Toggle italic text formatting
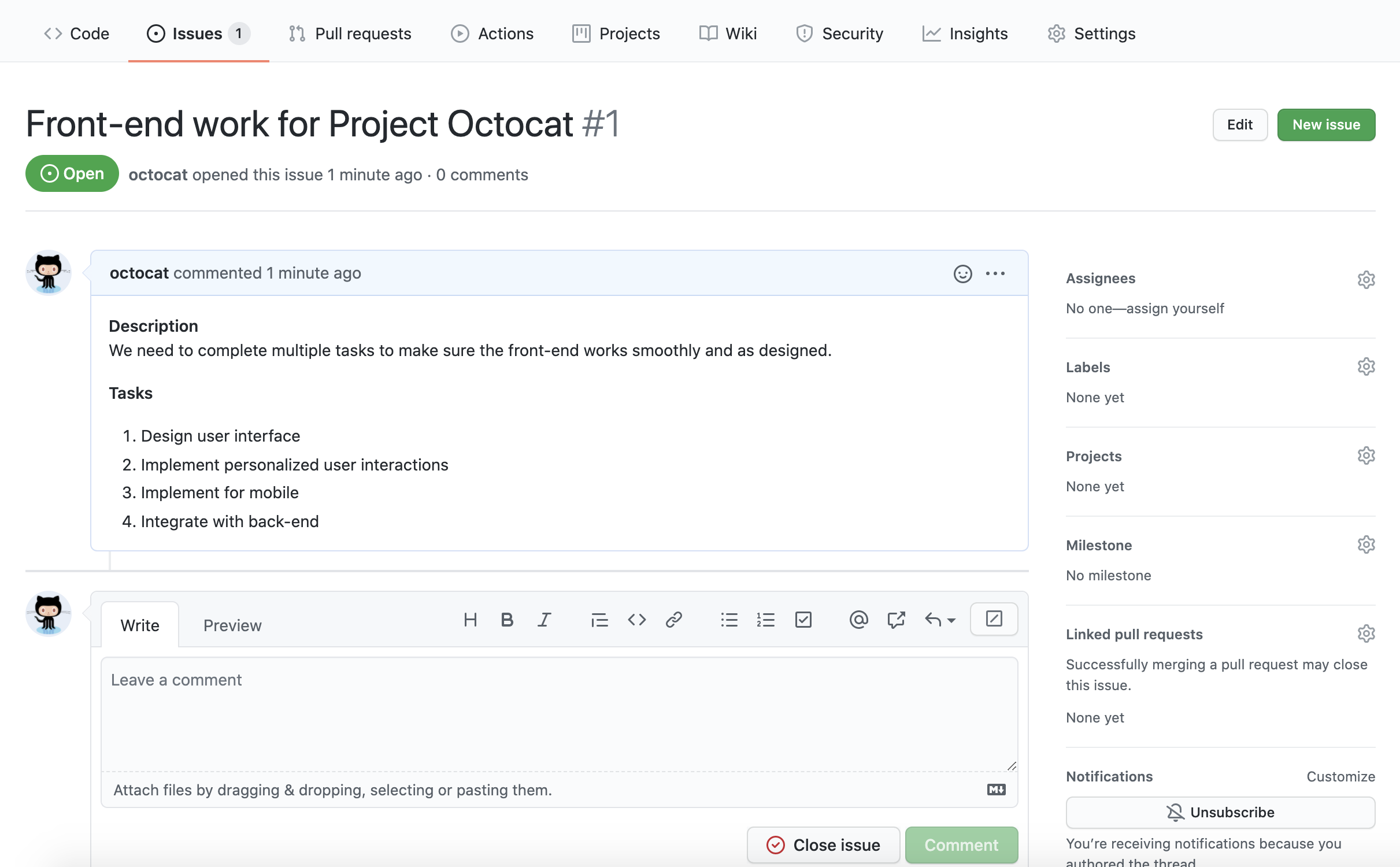 [x=543, y=619]
